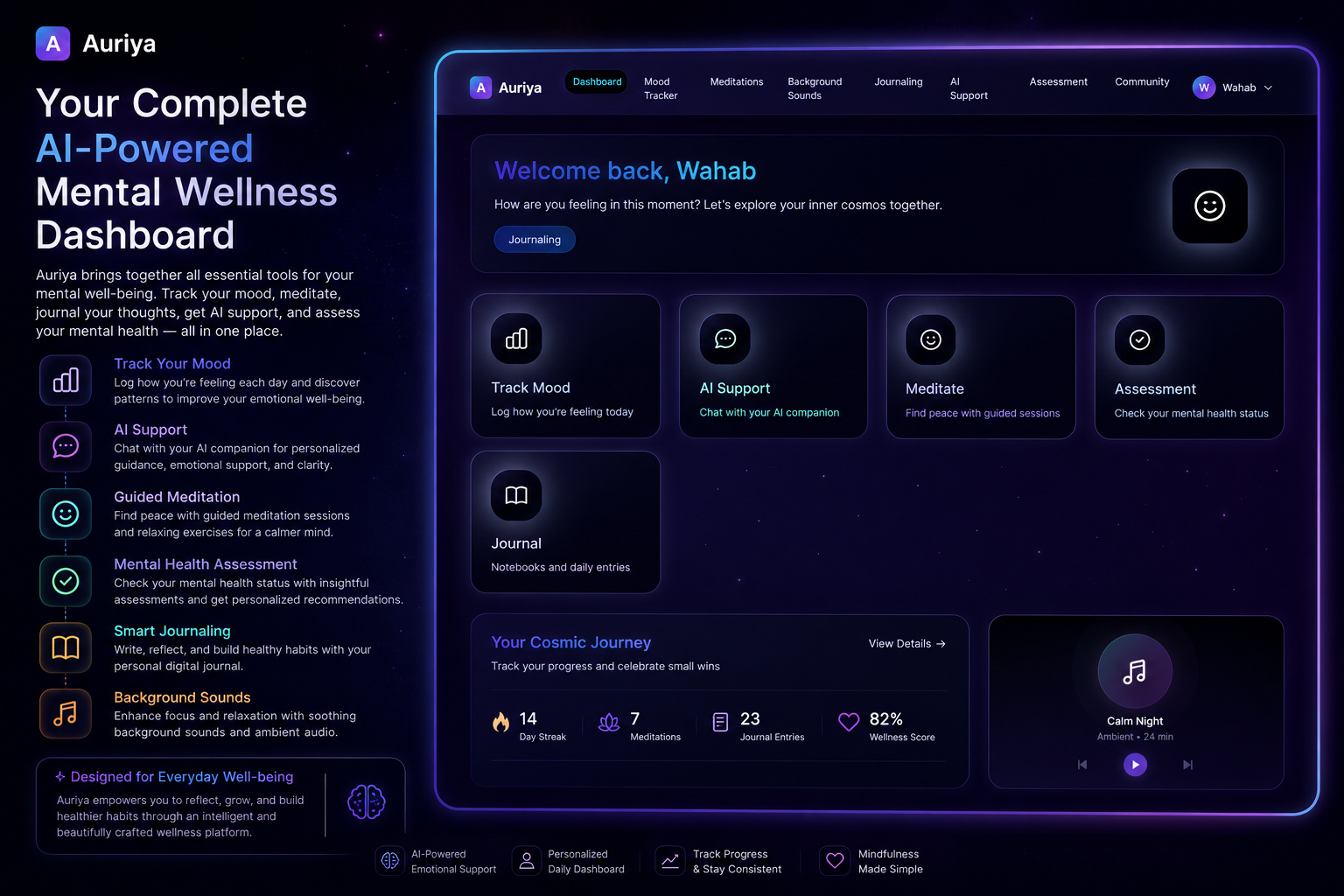Click the Mindfulness Made Simple heart icon
This screenshot has height=896, width=1344.
pos(835,861)
